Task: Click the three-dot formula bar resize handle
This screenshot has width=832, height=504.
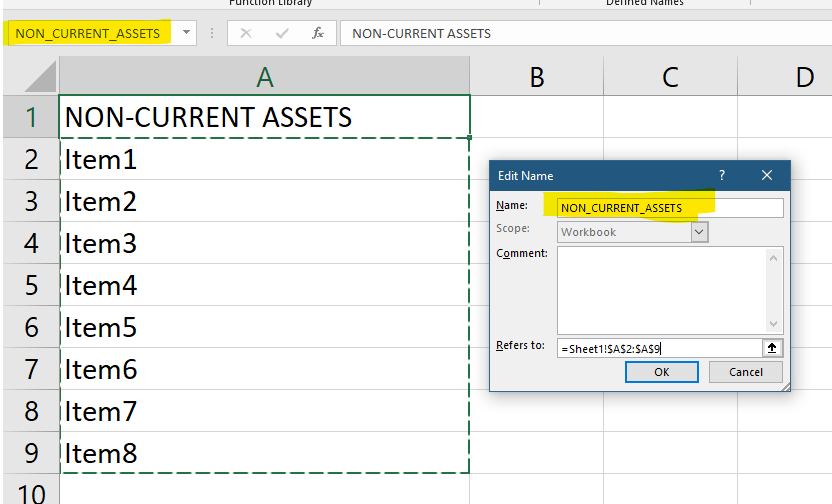Action: (x=212, y=33)
